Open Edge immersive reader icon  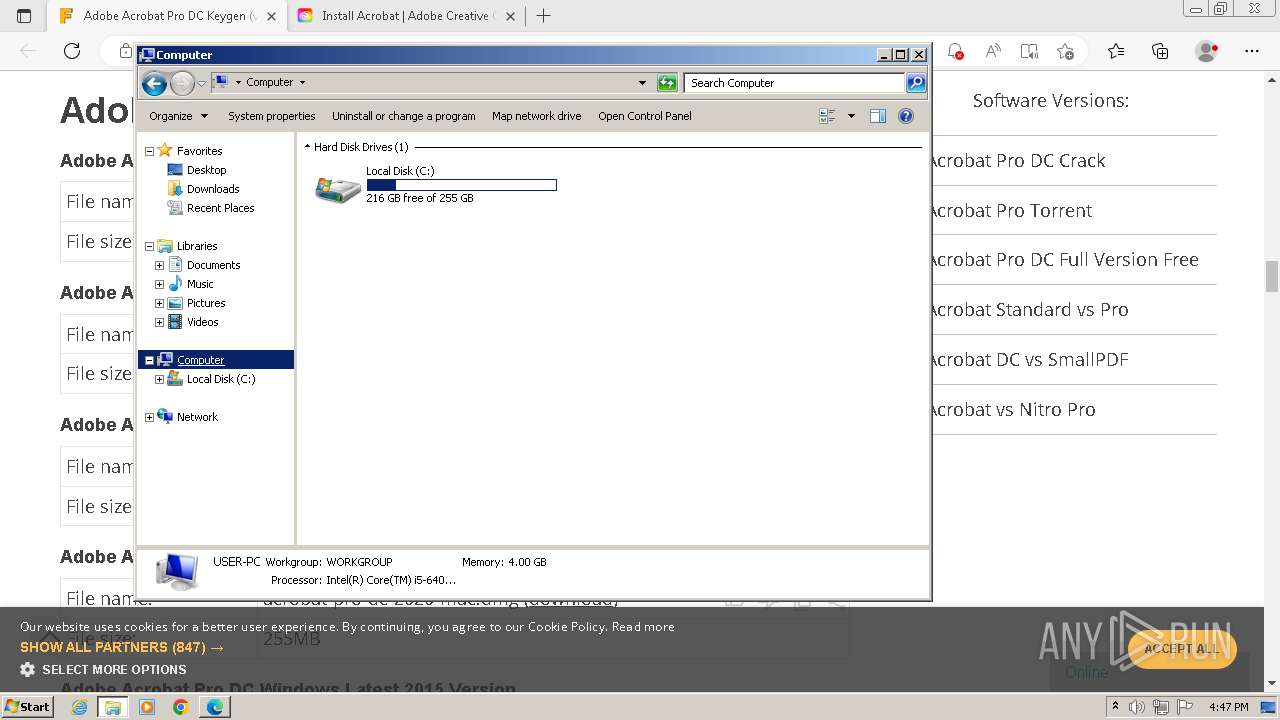[1029, 51]
